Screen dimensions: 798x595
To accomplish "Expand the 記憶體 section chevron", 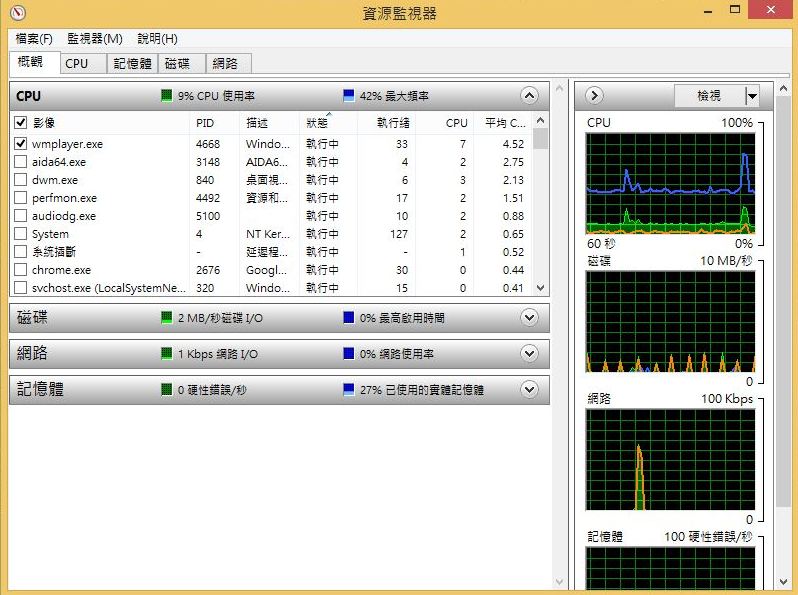I will pos(529,389).
